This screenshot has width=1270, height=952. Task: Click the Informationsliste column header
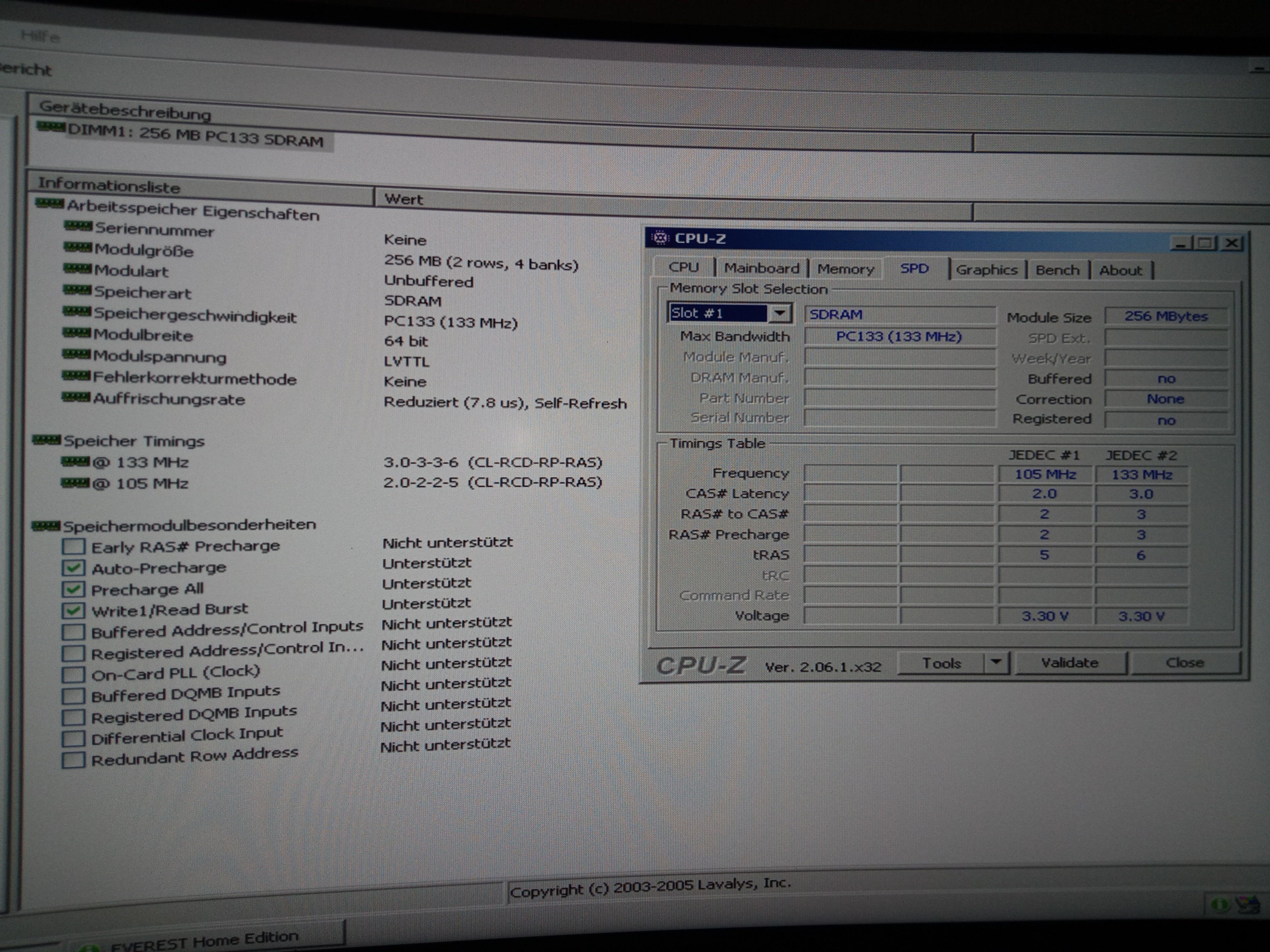[201, 189]
